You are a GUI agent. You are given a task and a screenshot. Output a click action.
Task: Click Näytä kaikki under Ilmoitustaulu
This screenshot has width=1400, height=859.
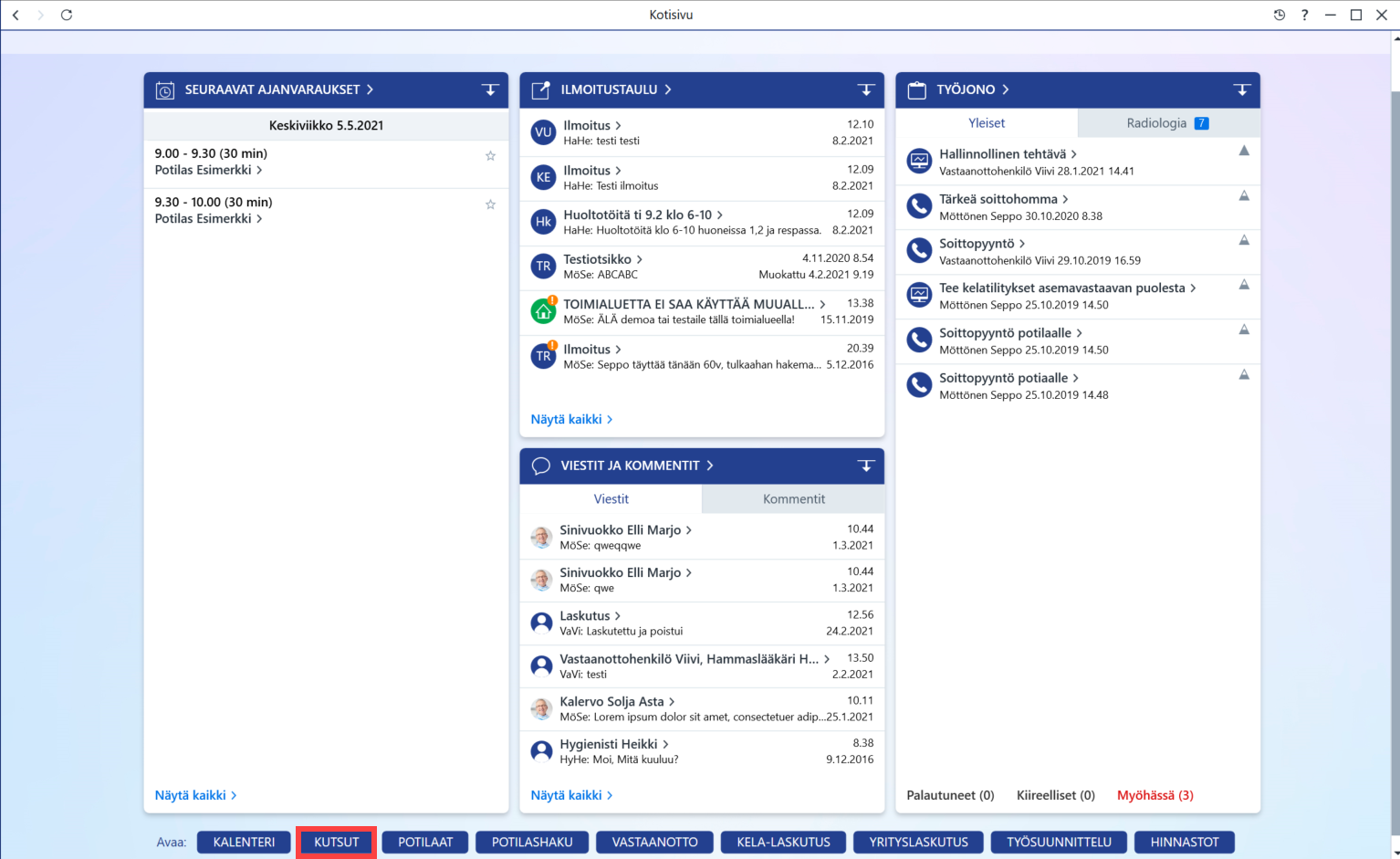[571, 419]
